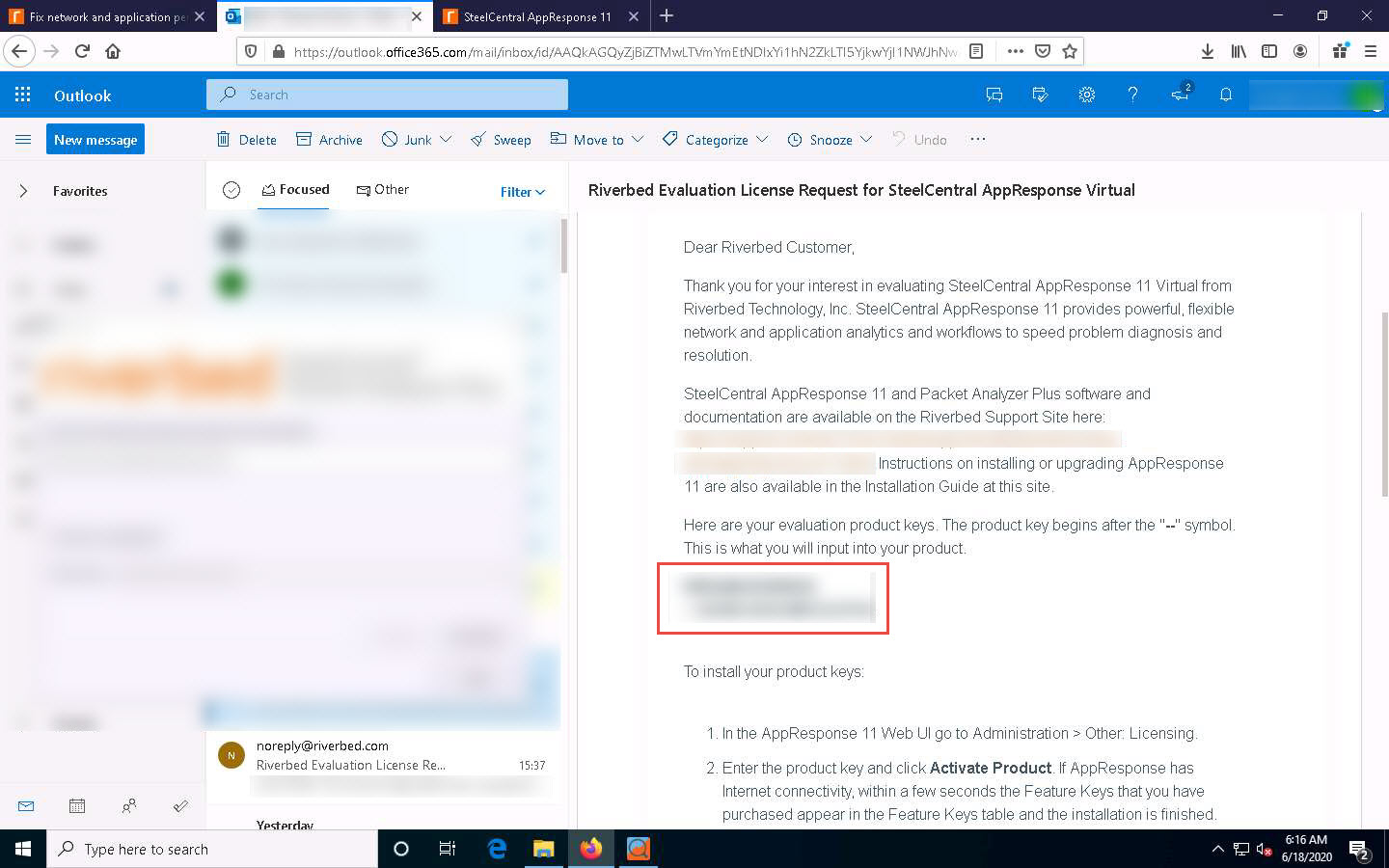Open the Outlook app launcher grid

click(x=23, y=95)
